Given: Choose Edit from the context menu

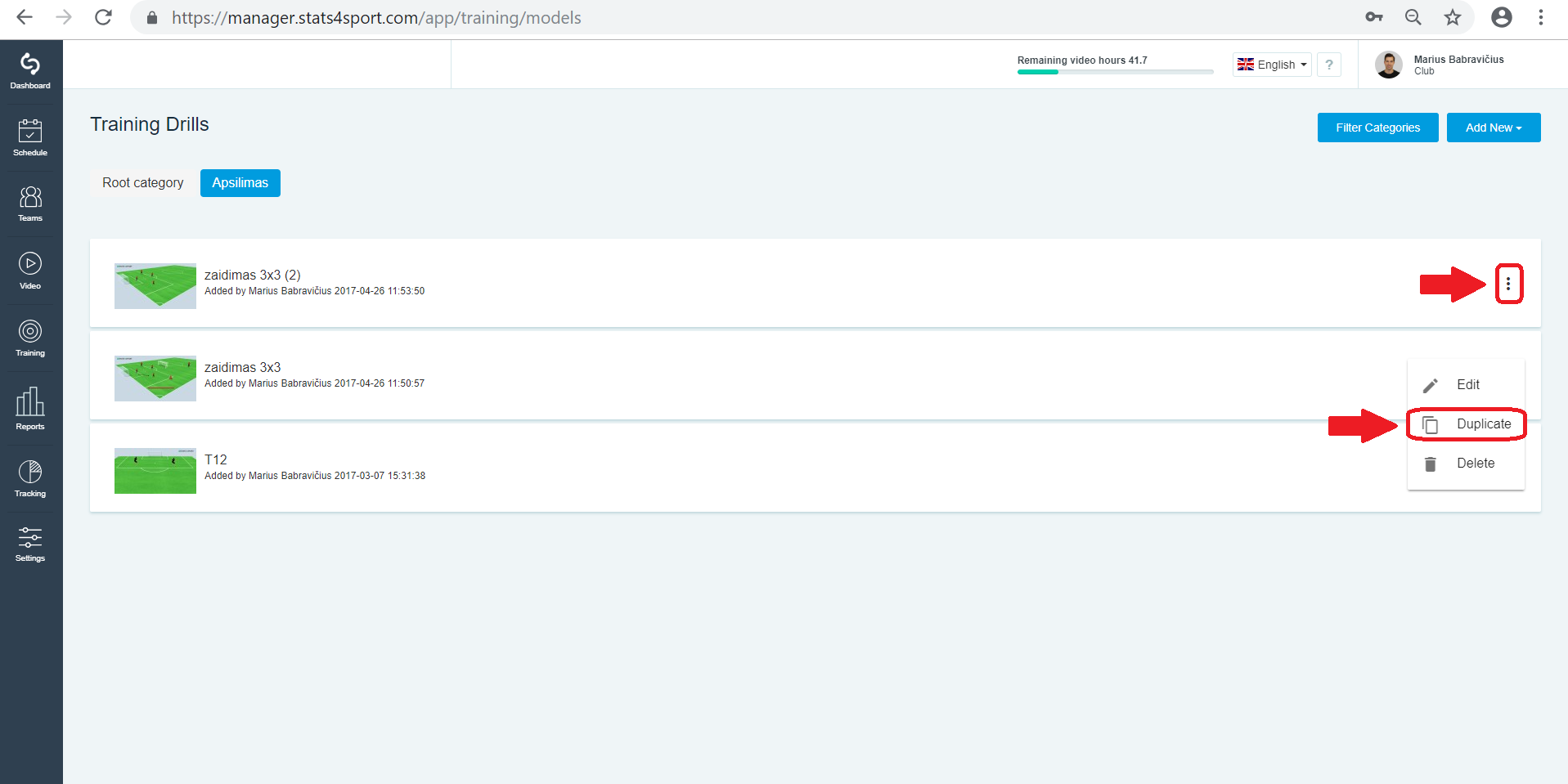Looking at the screenshot, I should (x=1466, y=385).
